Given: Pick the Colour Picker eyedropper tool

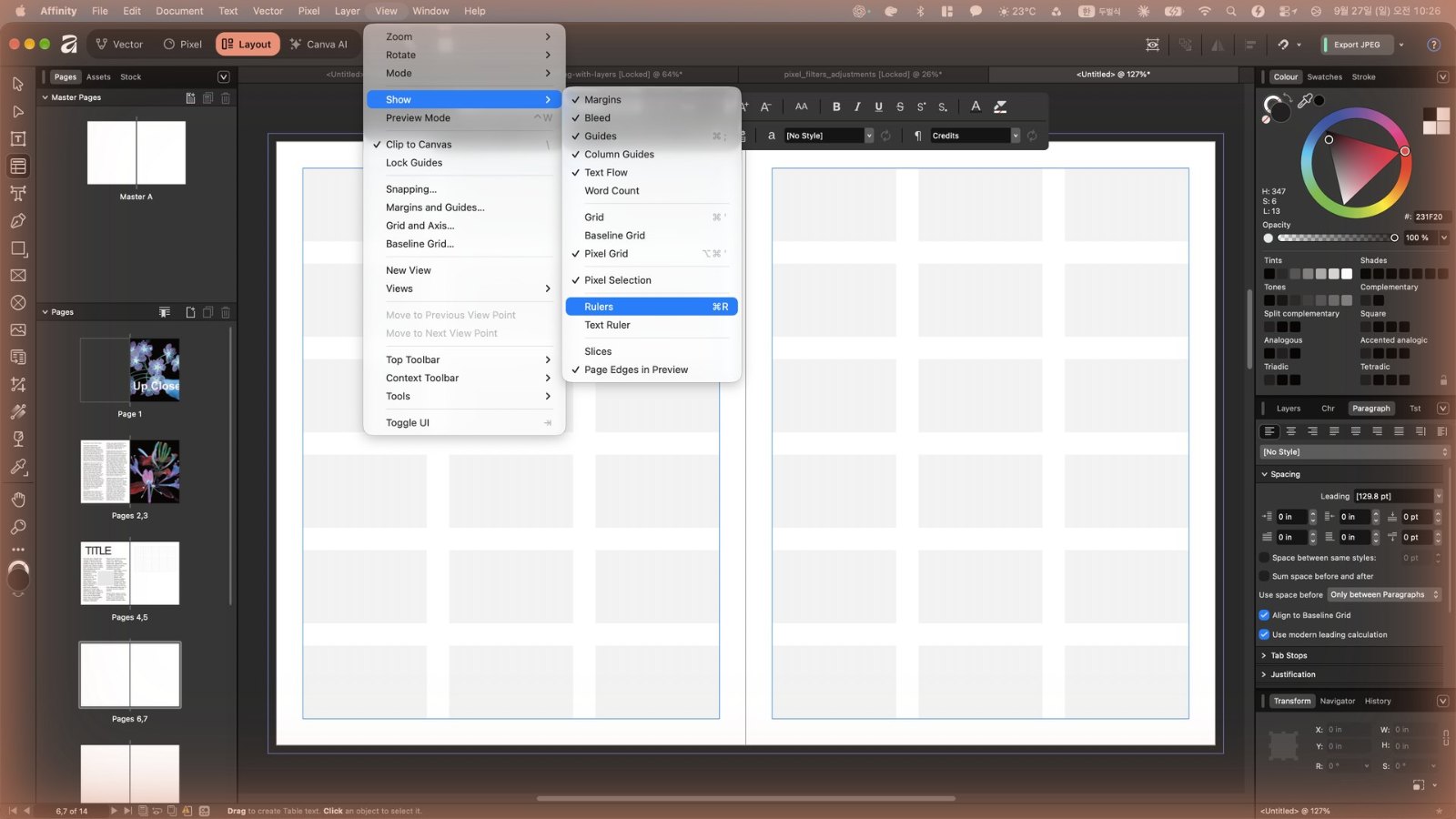Looking at the screenshot, I should tap(18, 467).
